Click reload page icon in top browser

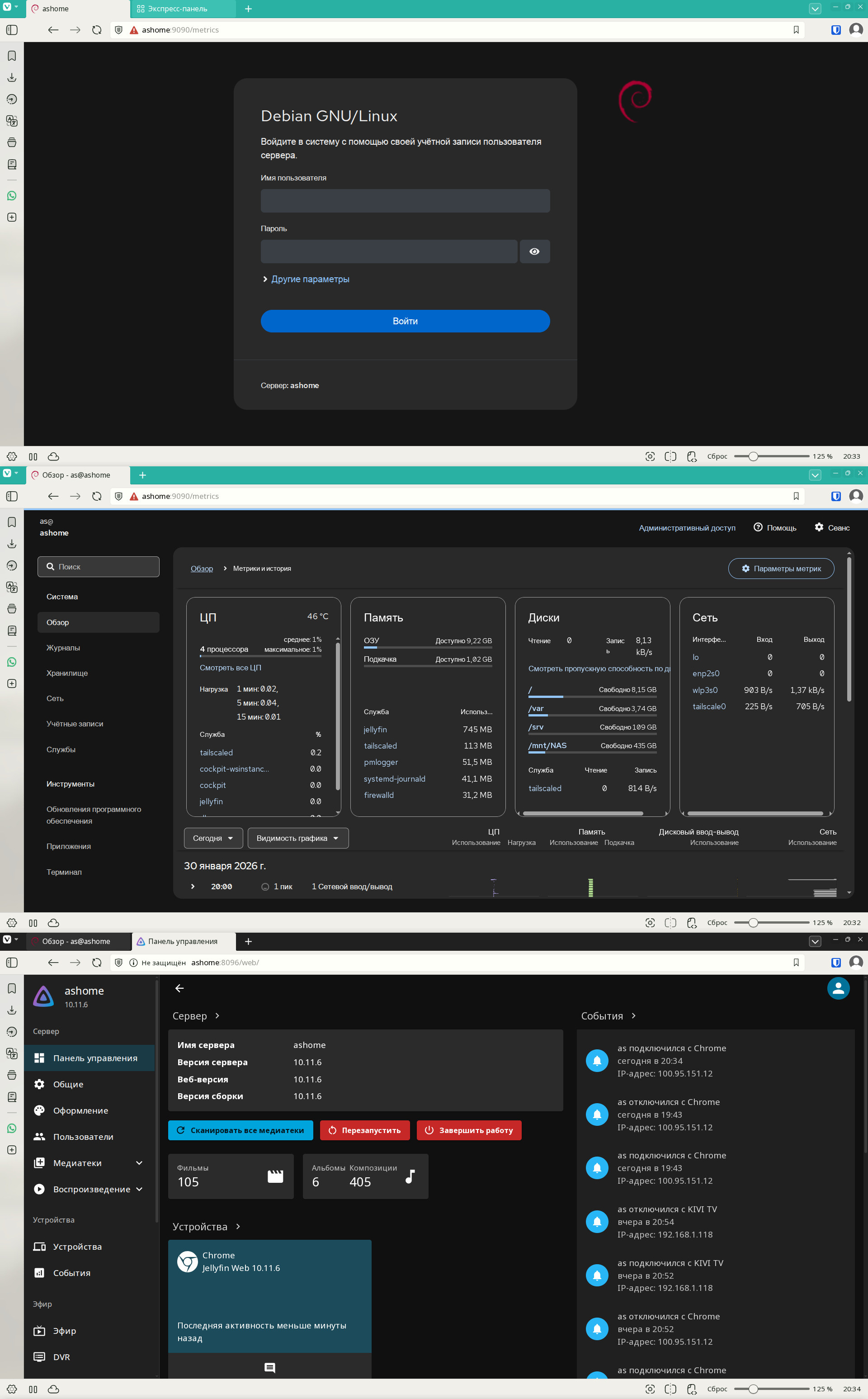96,30
